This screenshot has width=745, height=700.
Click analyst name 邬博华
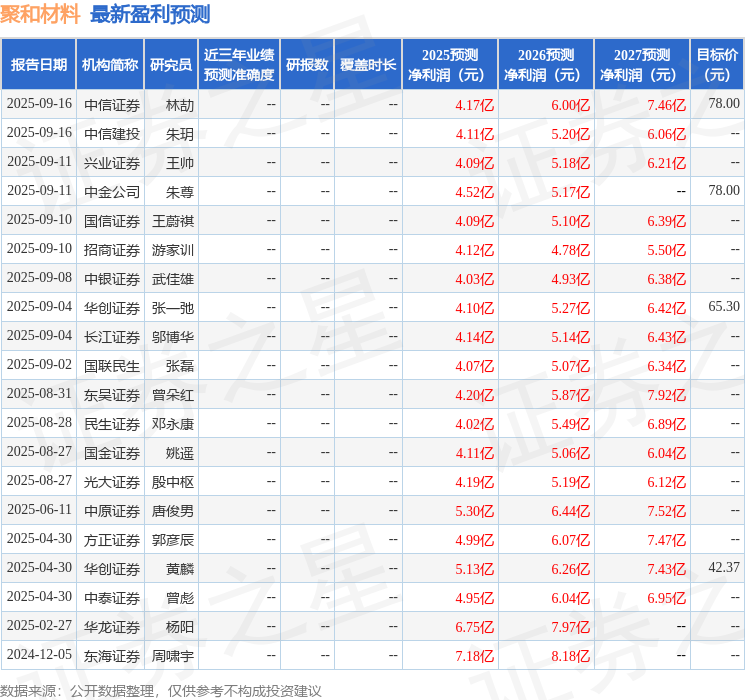173,337
